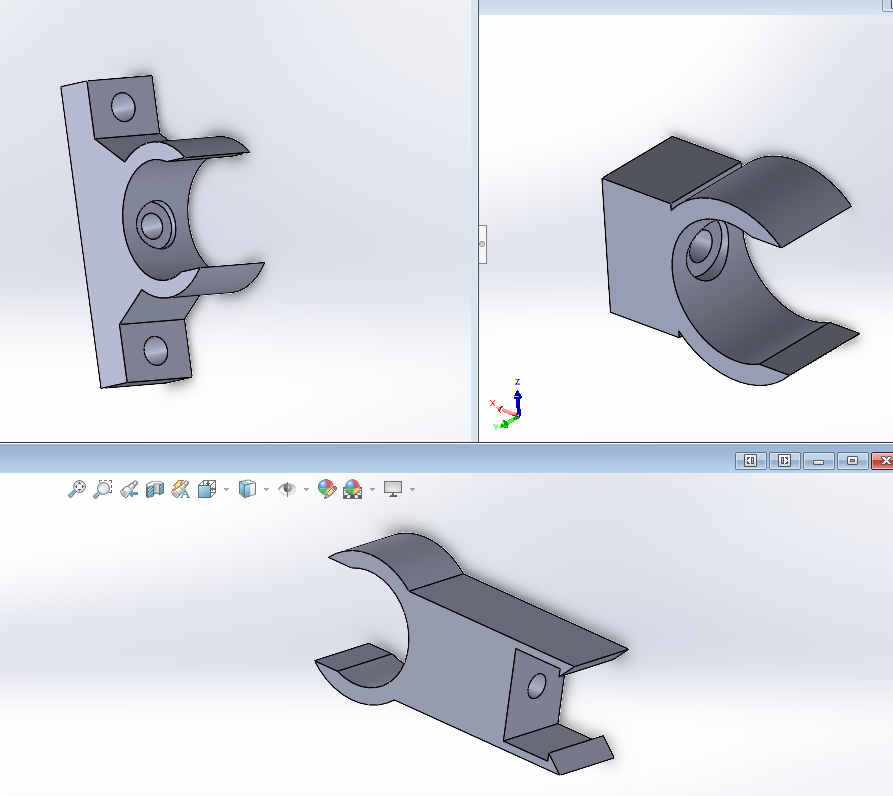Expand the View Orientation dropdown arrow
The width and height of the screenshot is (893, 796).
pos(225,489)
